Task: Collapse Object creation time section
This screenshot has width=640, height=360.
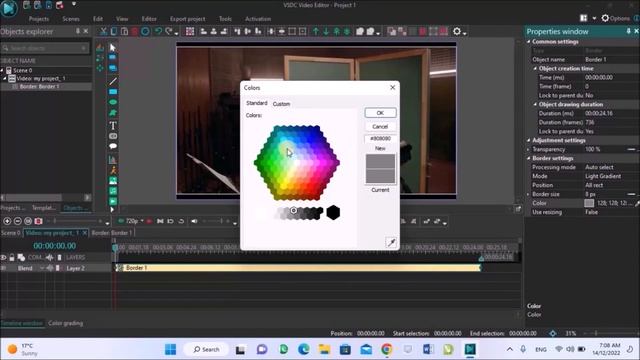Action: coord(535,69)
